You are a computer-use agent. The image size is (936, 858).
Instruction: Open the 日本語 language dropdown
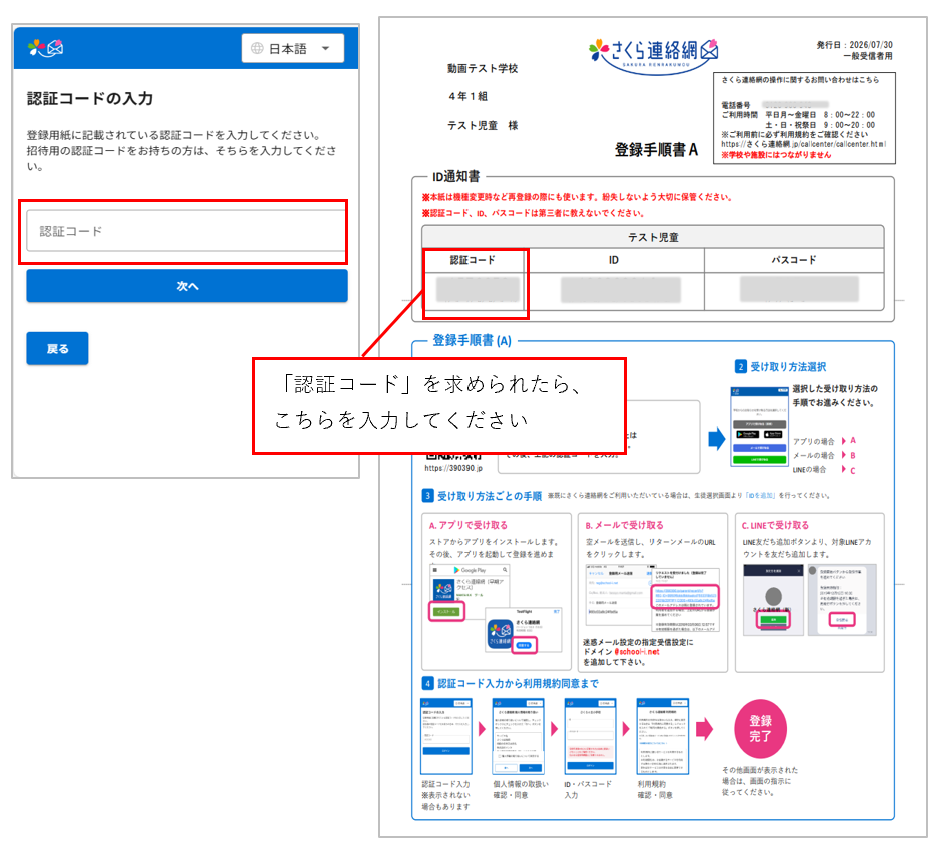tap(292, 48)
